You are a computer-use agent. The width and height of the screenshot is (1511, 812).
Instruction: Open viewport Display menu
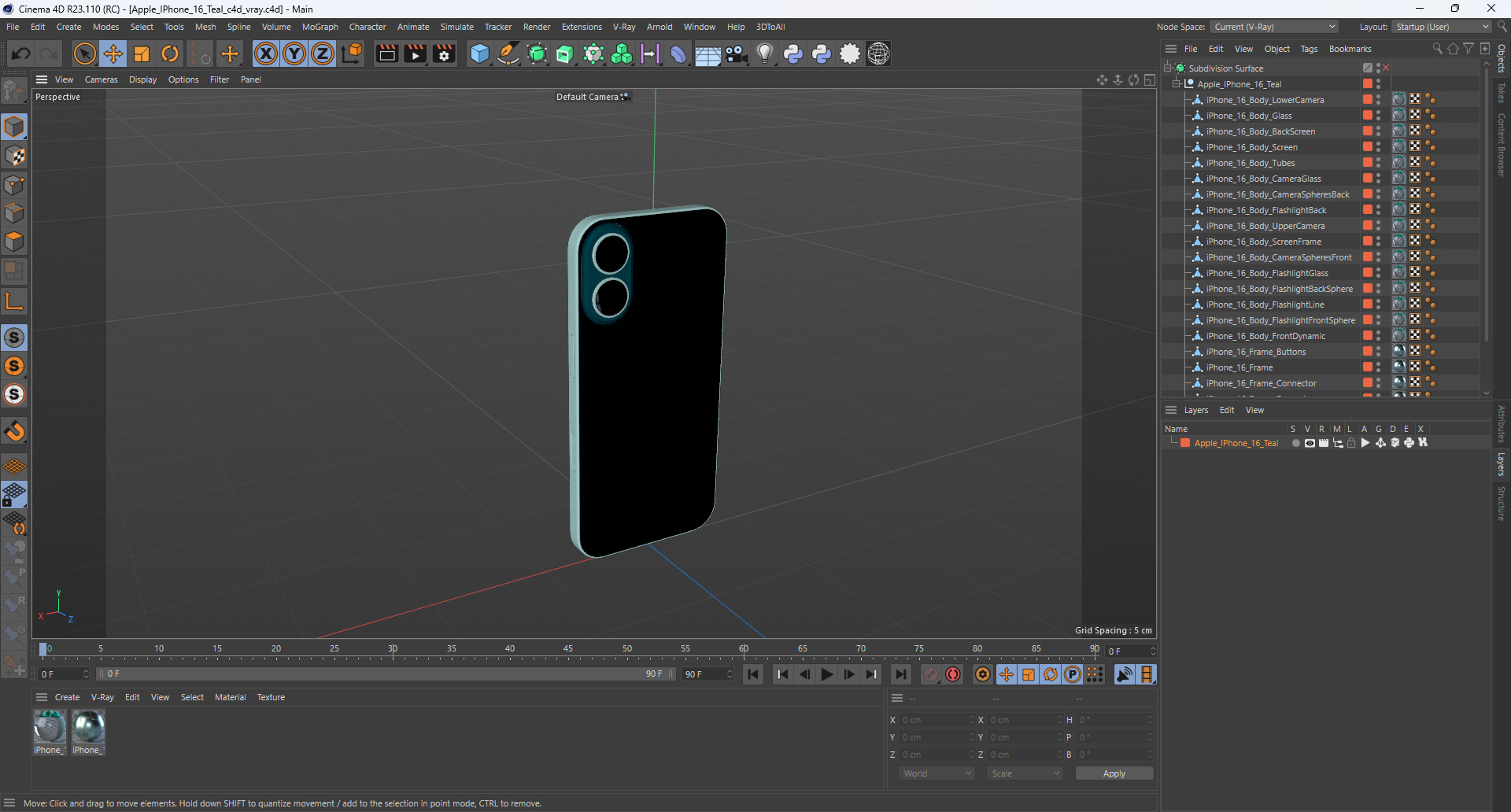[142, 79]
